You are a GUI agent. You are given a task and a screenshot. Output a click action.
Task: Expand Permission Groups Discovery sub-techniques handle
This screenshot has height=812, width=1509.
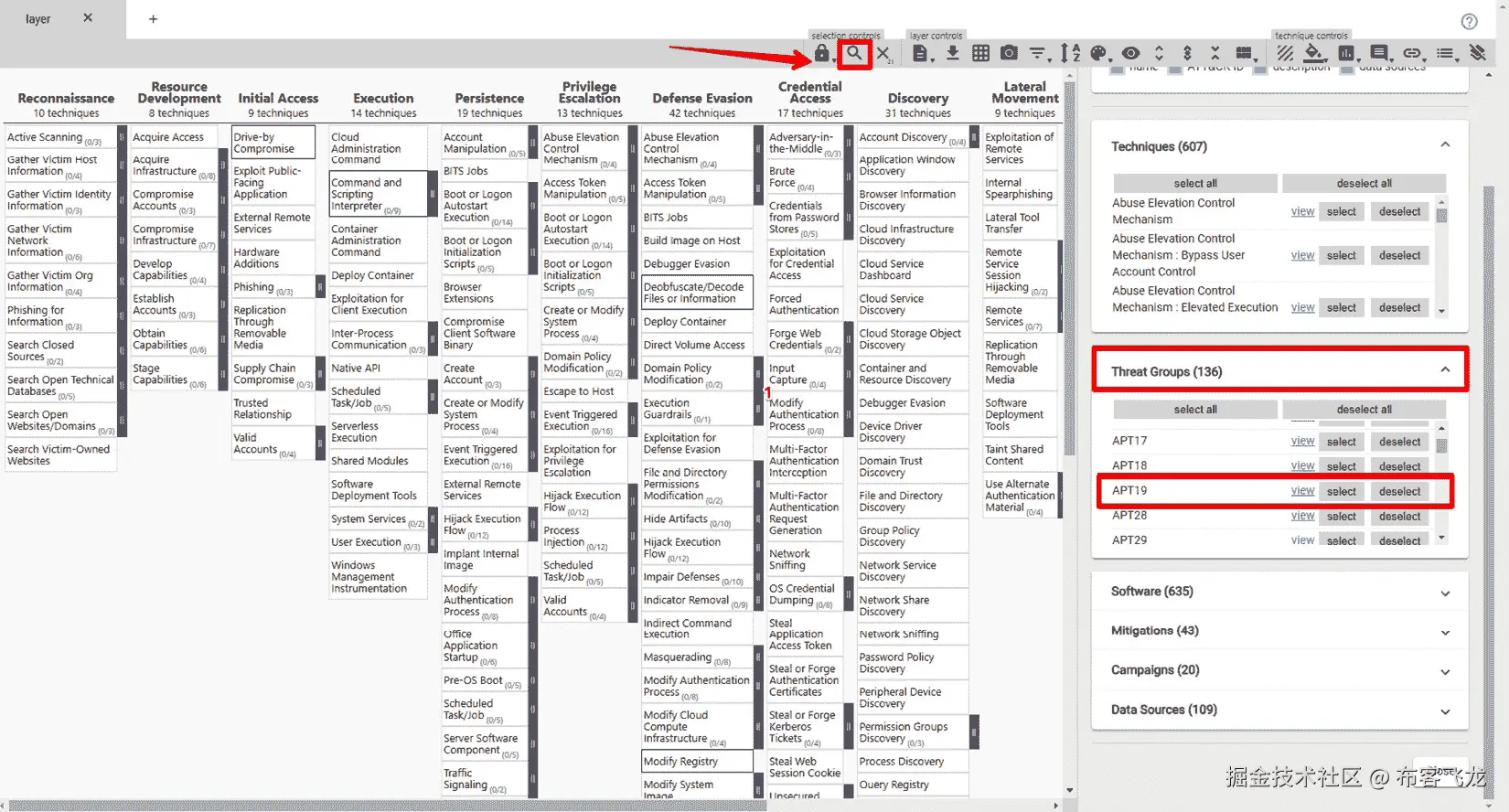click(974, 732)
